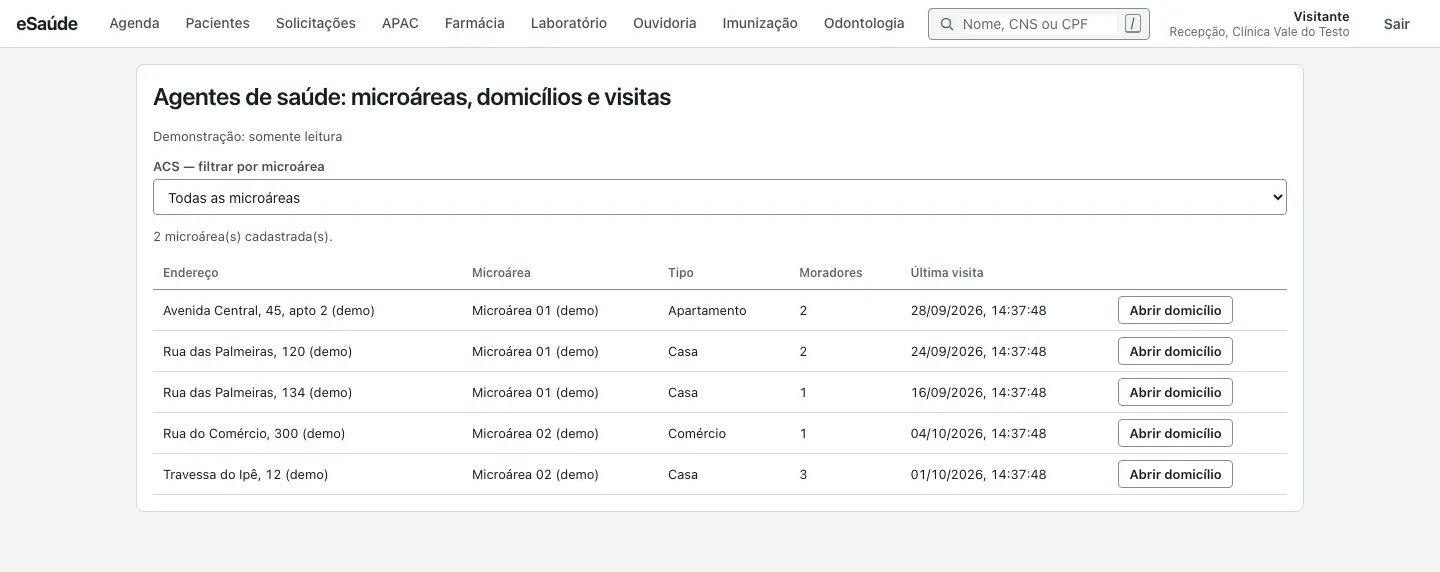Screen dimensions: 1440x572
Task: Select the address Rua das Palmeiras, 134 (demo)
Action: [258, 392]
